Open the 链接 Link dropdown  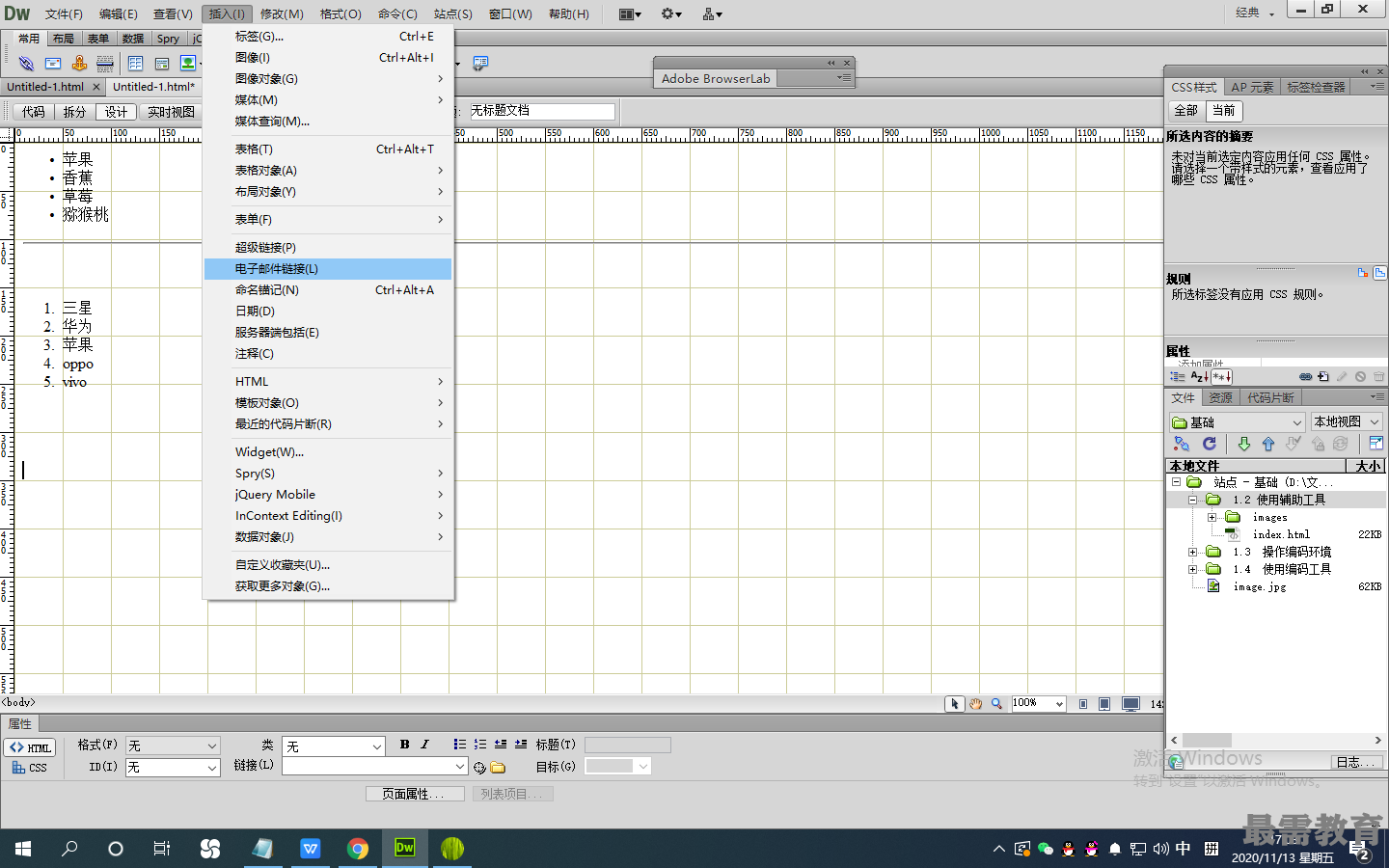coord(375,766)
